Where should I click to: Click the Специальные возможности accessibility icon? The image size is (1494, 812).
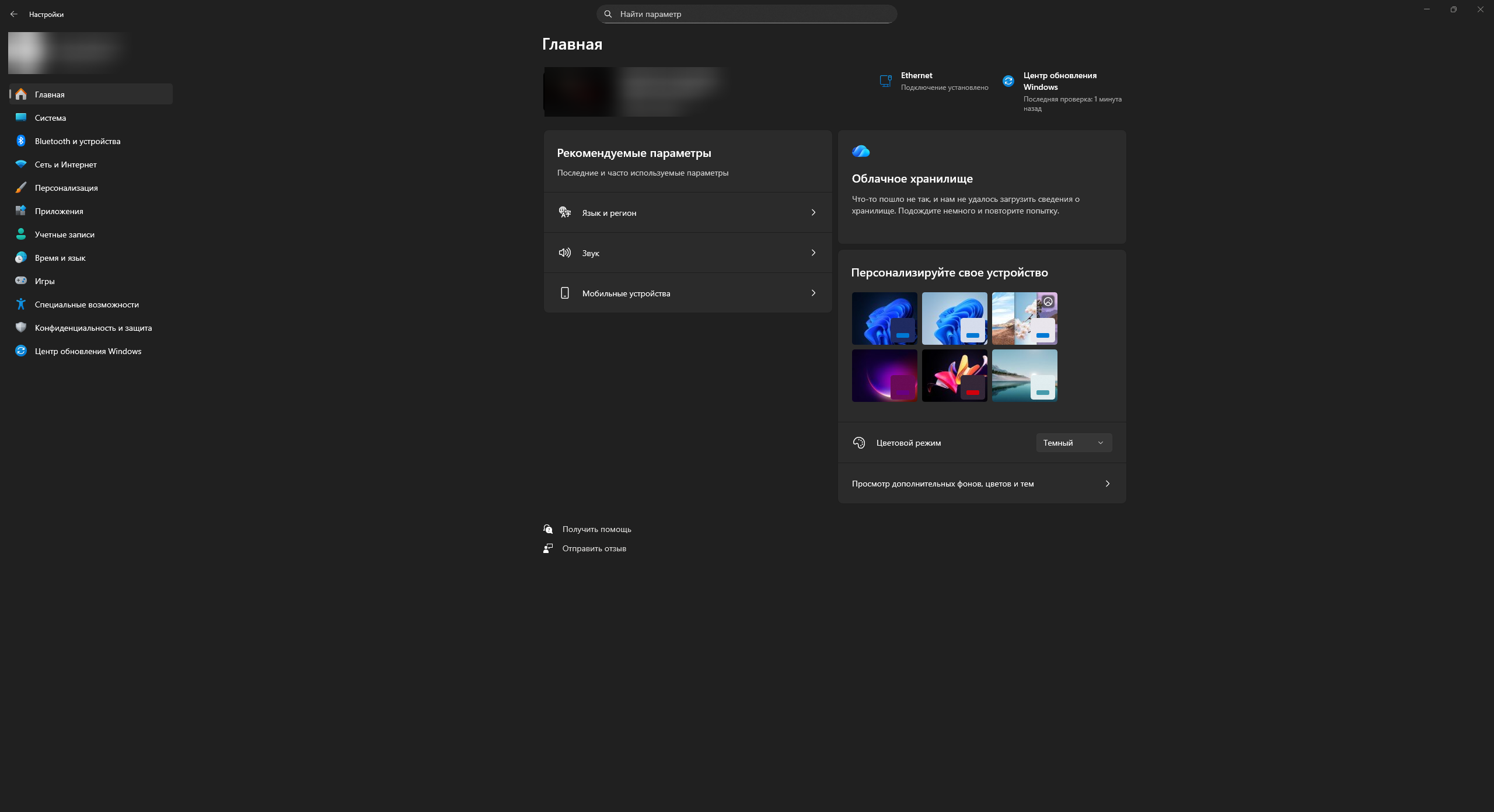pos(21,304)
